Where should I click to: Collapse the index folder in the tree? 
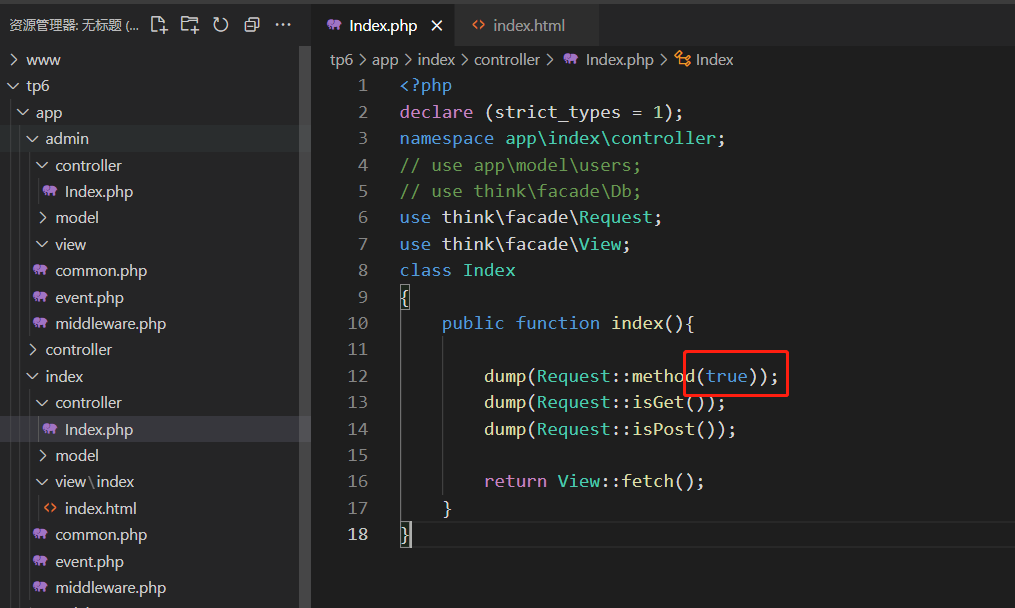[155, 376]
